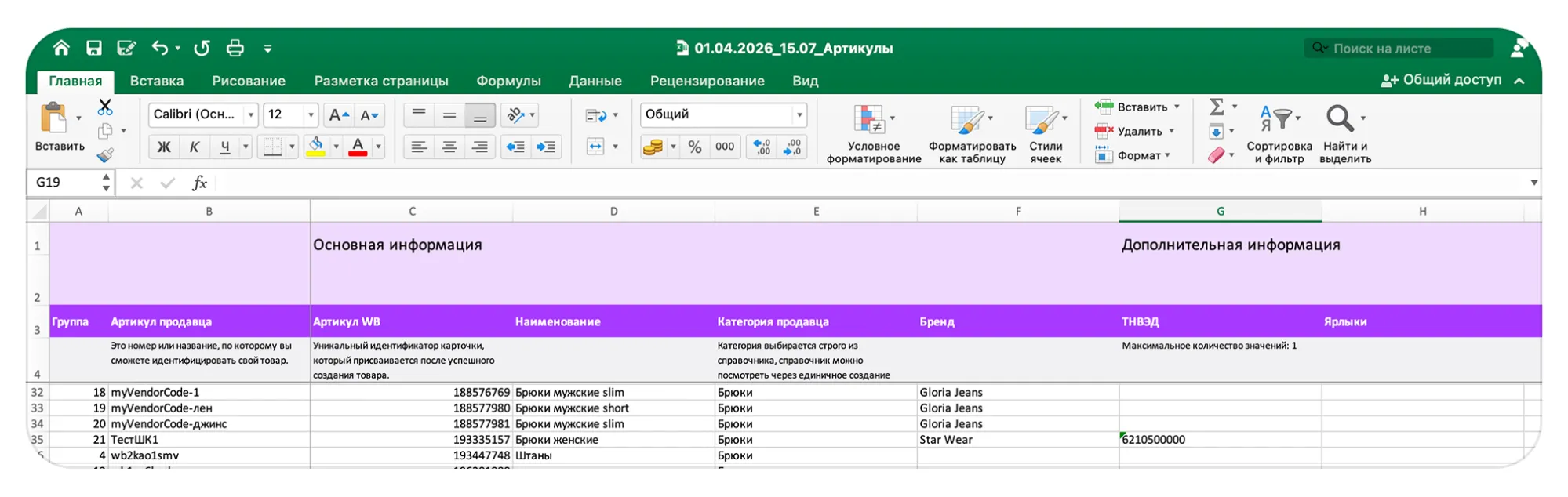Align text to the vertical middle

pos(449,115)
